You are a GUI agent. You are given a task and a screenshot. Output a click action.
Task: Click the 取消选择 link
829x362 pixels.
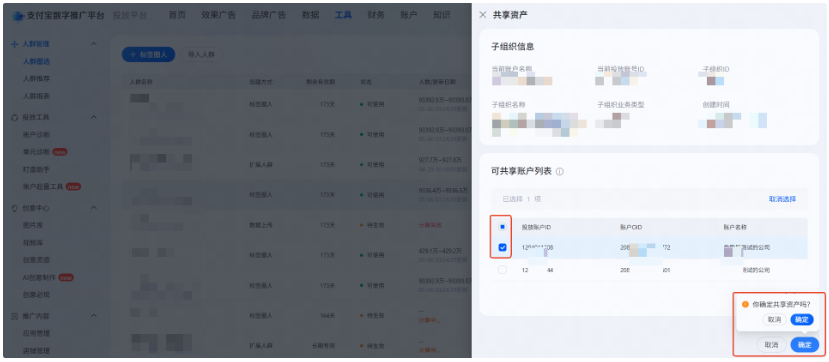[782, 199]
